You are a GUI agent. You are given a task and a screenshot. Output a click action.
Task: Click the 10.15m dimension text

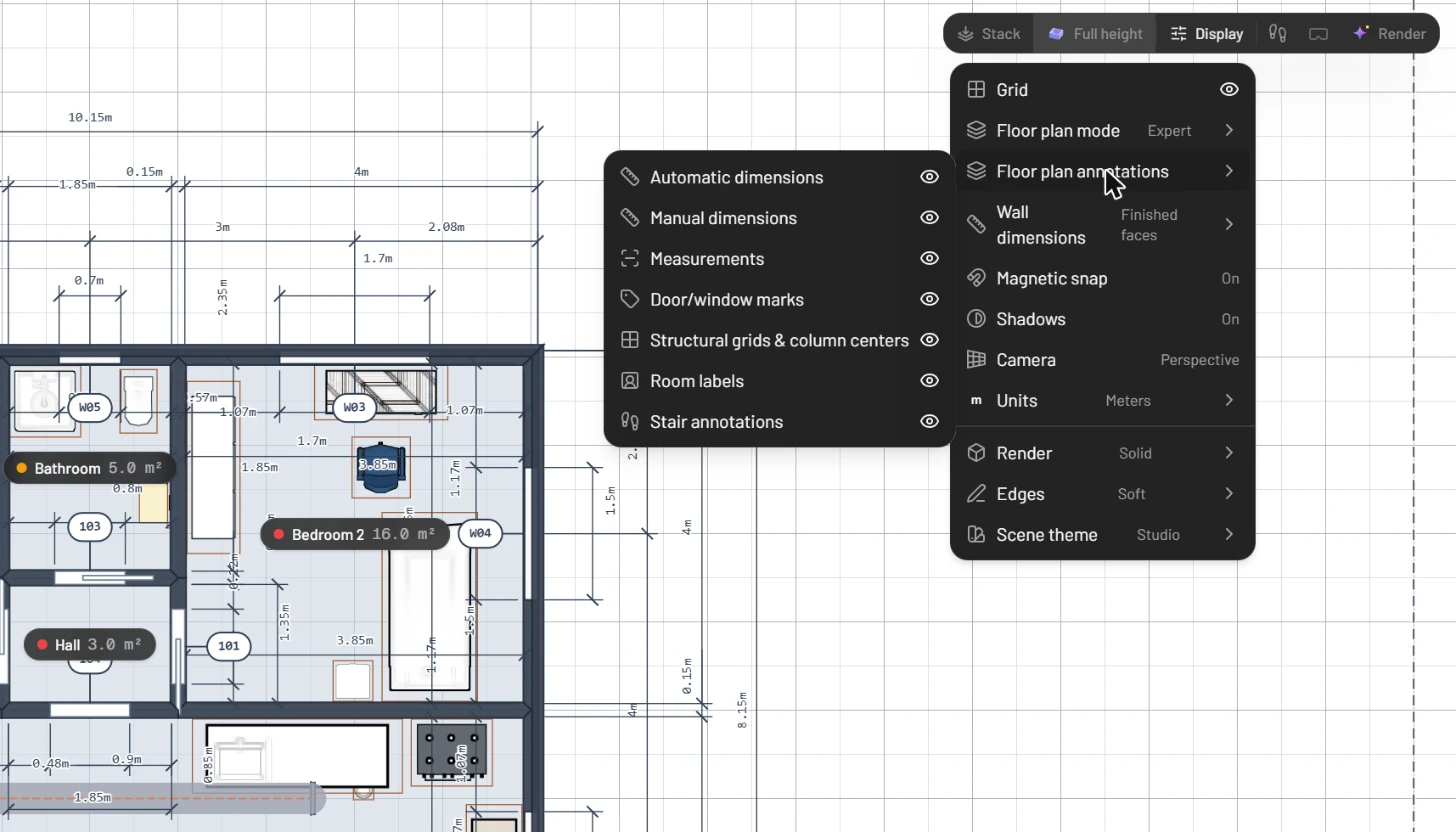click(90, 117)
